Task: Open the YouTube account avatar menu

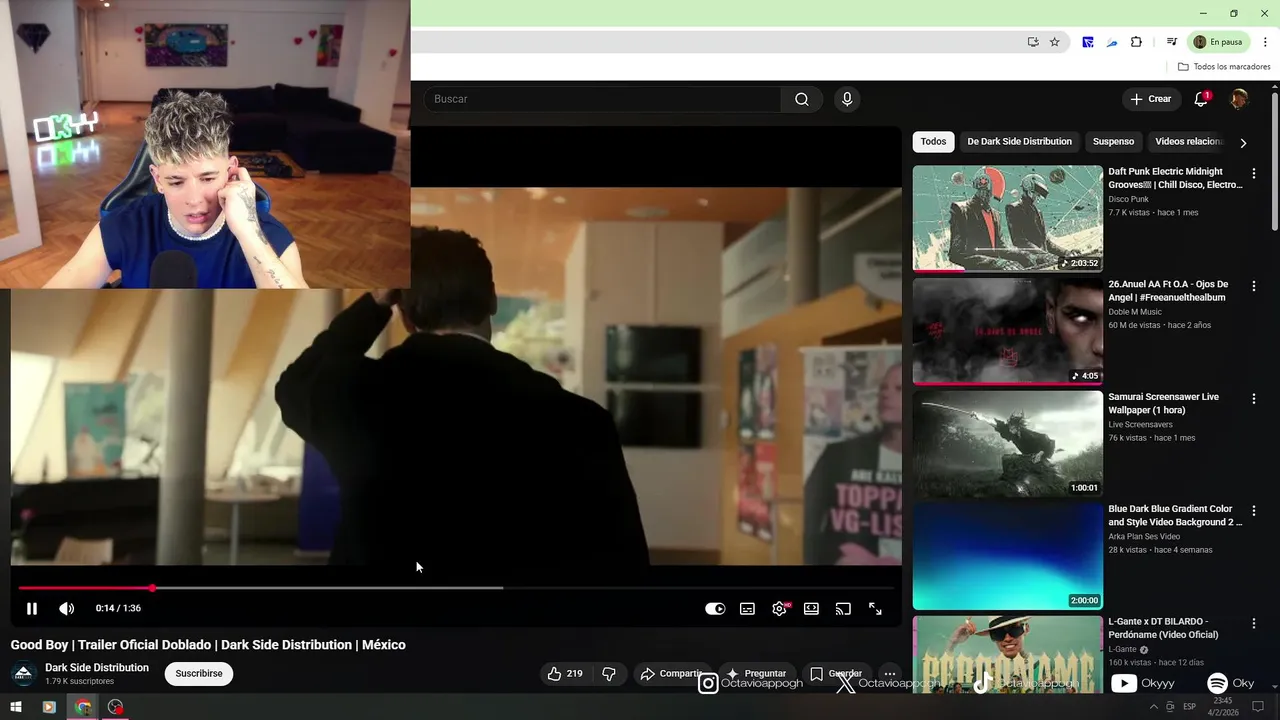Action: (x=1239, y=99)
